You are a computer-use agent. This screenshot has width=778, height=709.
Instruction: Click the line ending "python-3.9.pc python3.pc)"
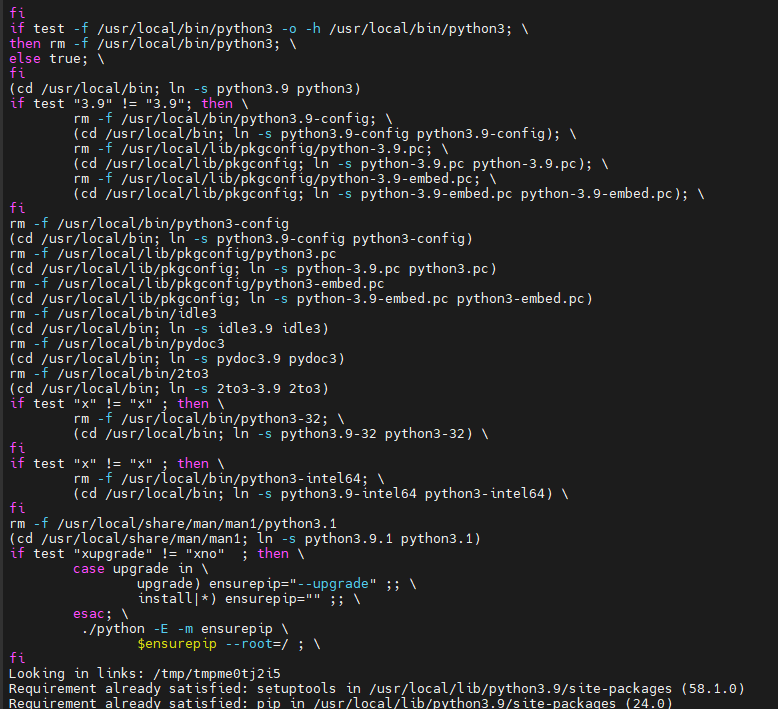click(x=253, y=269)
